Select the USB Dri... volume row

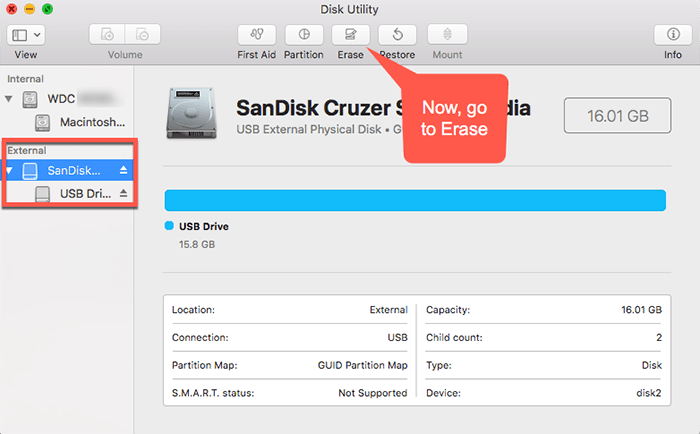coord(68,193)
